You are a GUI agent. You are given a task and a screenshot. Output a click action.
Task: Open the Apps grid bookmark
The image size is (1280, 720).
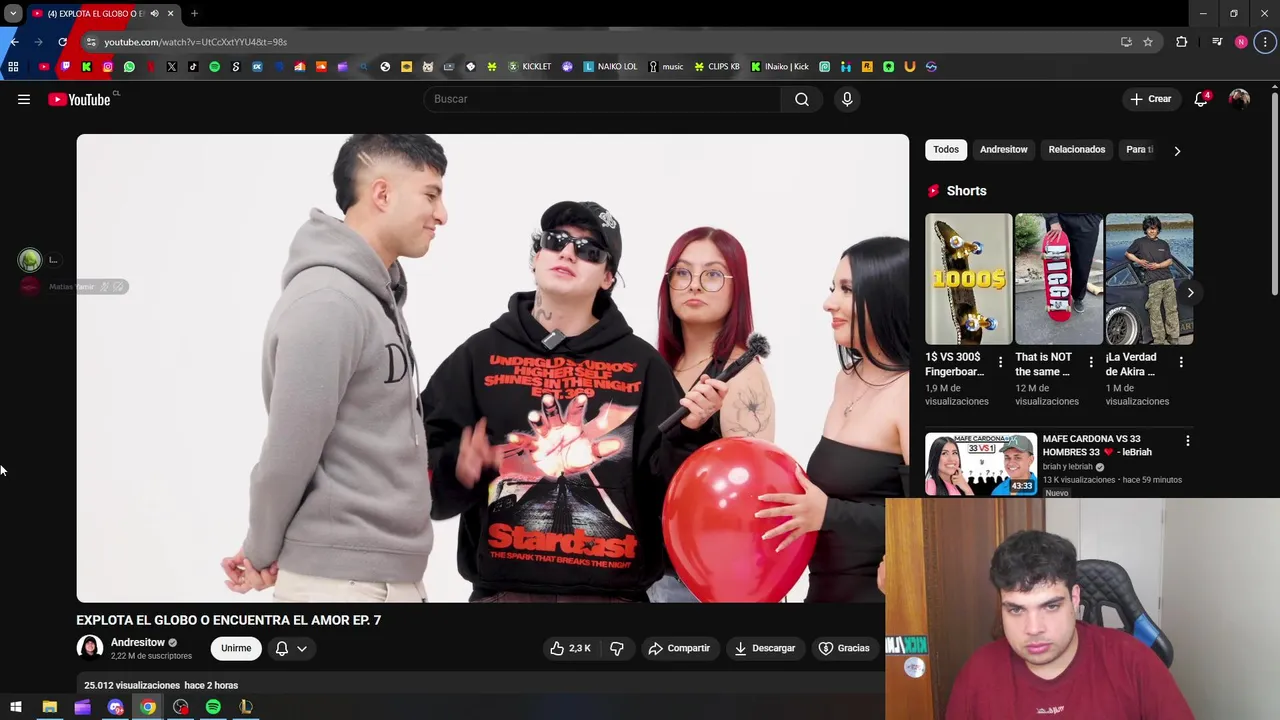click(13, 67)
